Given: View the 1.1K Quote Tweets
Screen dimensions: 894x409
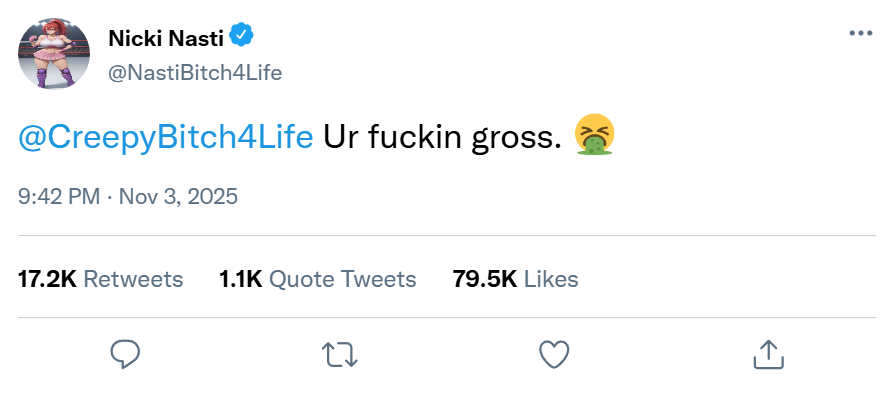Looking at the screenshot, I should click(x=317, y=279).
